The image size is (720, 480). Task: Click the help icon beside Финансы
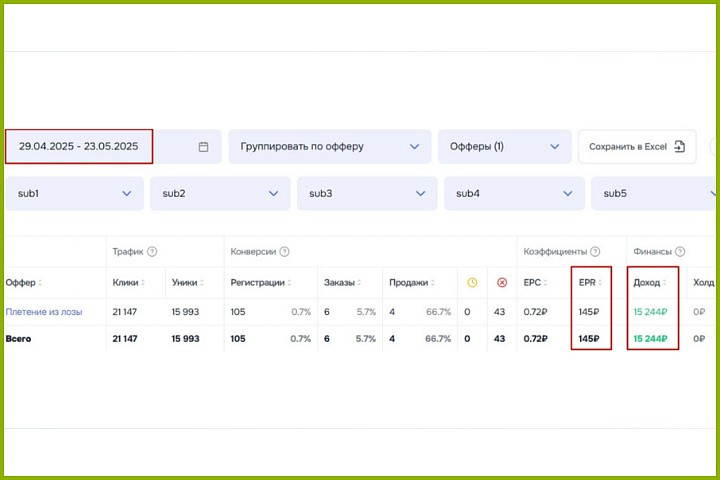coord(680,251)
